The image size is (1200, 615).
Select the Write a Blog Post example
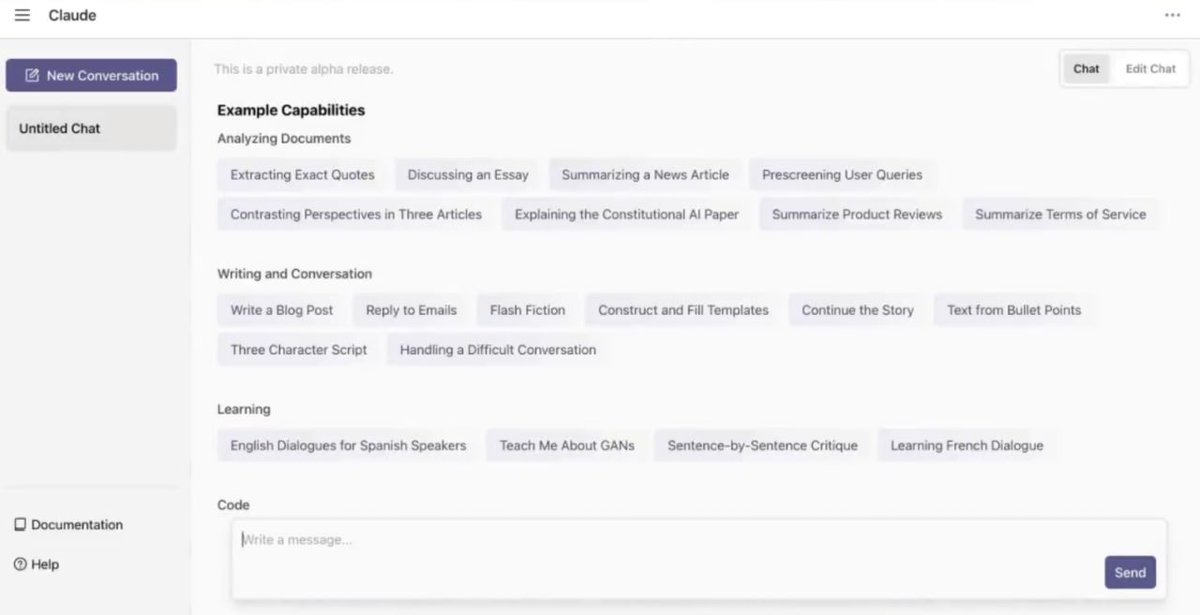[x=282, y=310]
